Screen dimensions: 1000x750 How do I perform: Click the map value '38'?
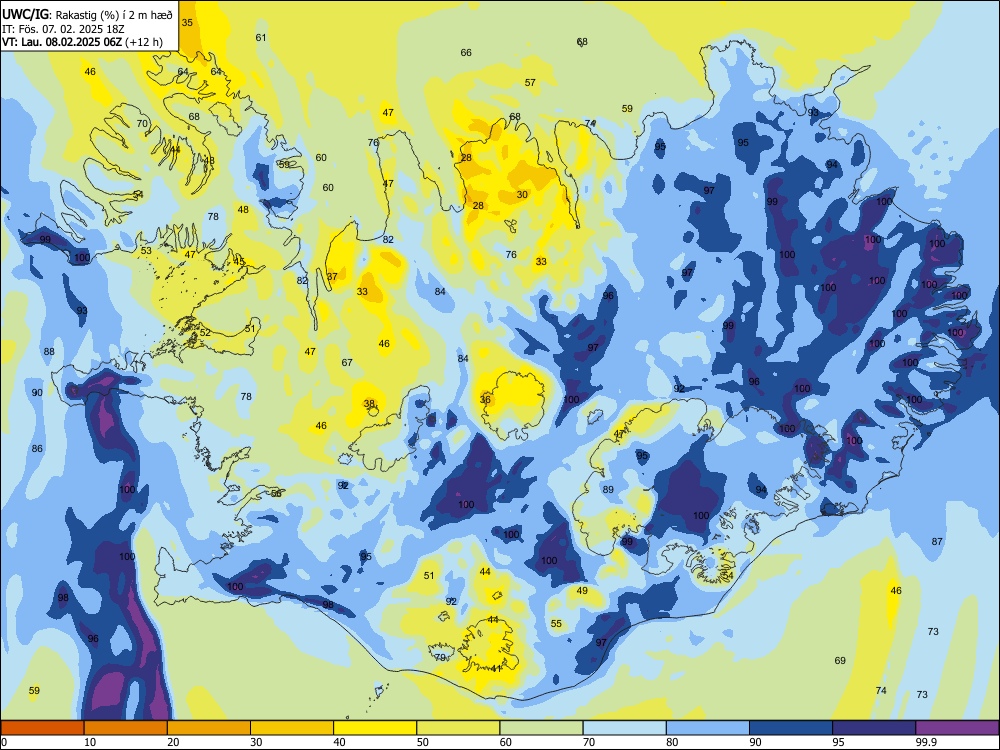click(369, 404)
